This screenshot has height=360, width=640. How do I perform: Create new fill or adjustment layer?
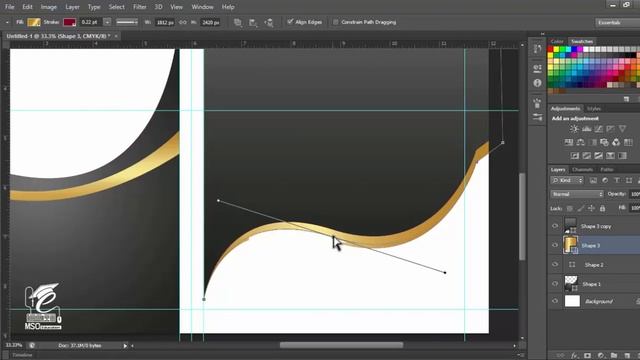[601, 356]
